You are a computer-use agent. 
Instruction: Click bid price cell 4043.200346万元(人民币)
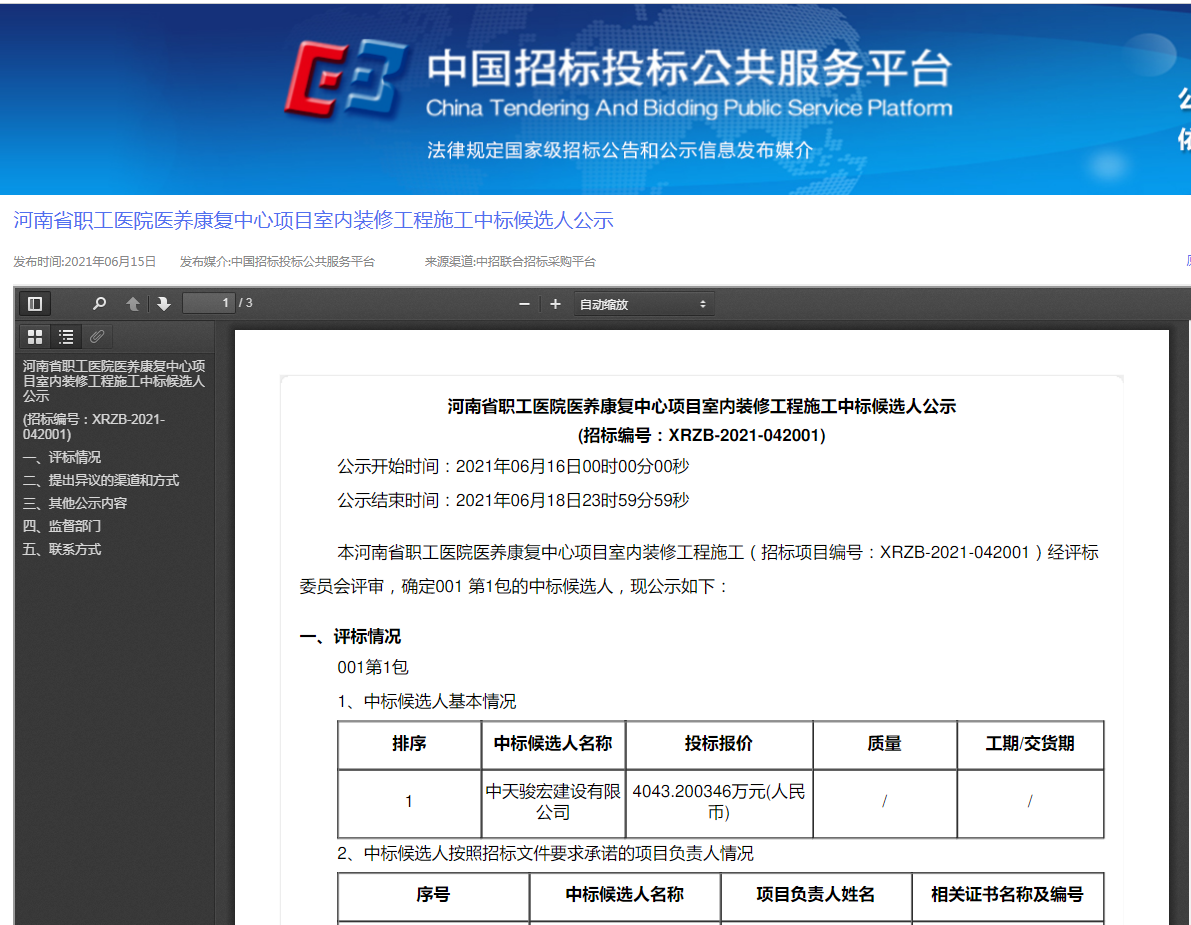tap(719, 802)
